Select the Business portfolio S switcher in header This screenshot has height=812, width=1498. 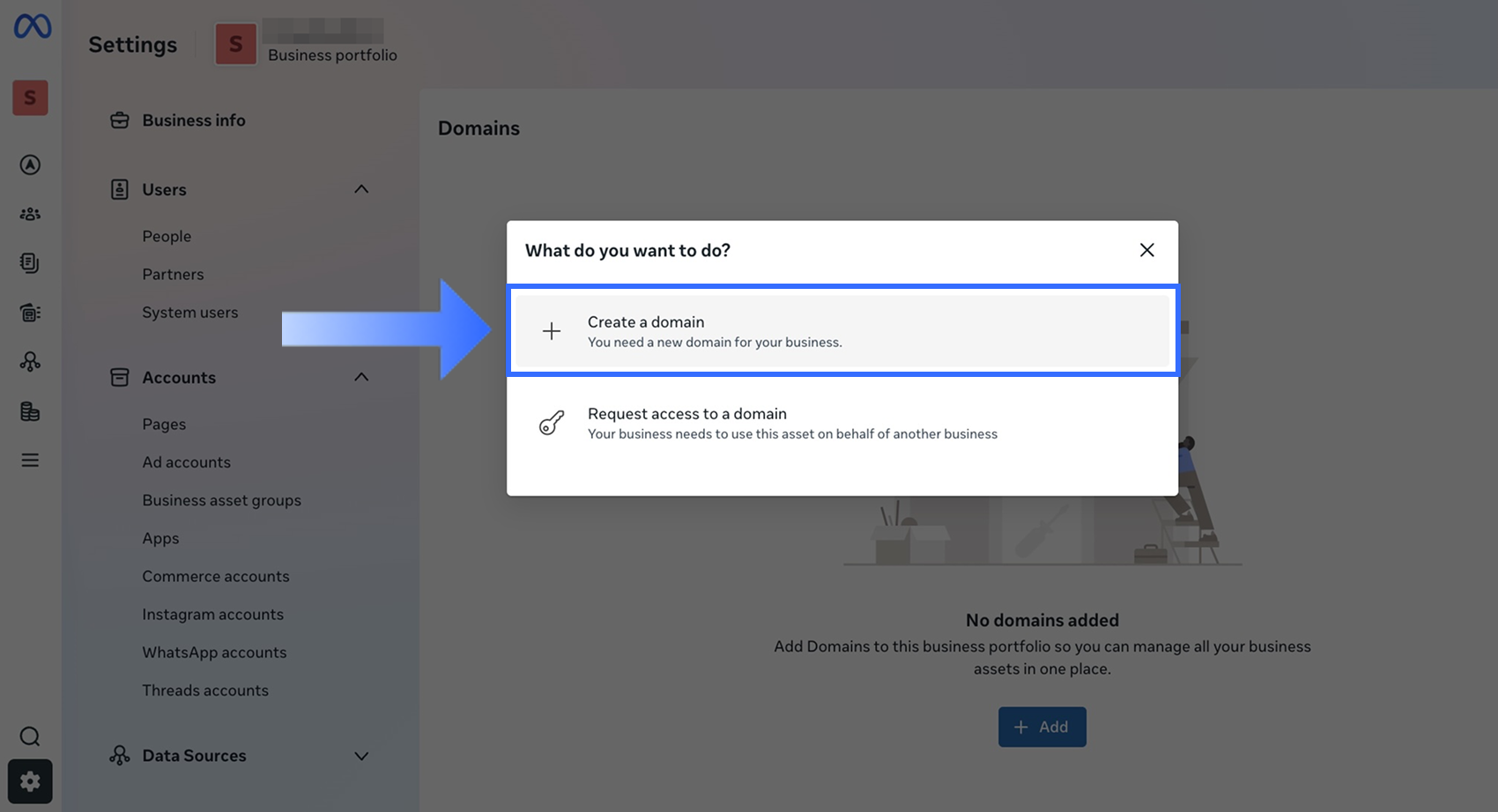pos(307,43)
